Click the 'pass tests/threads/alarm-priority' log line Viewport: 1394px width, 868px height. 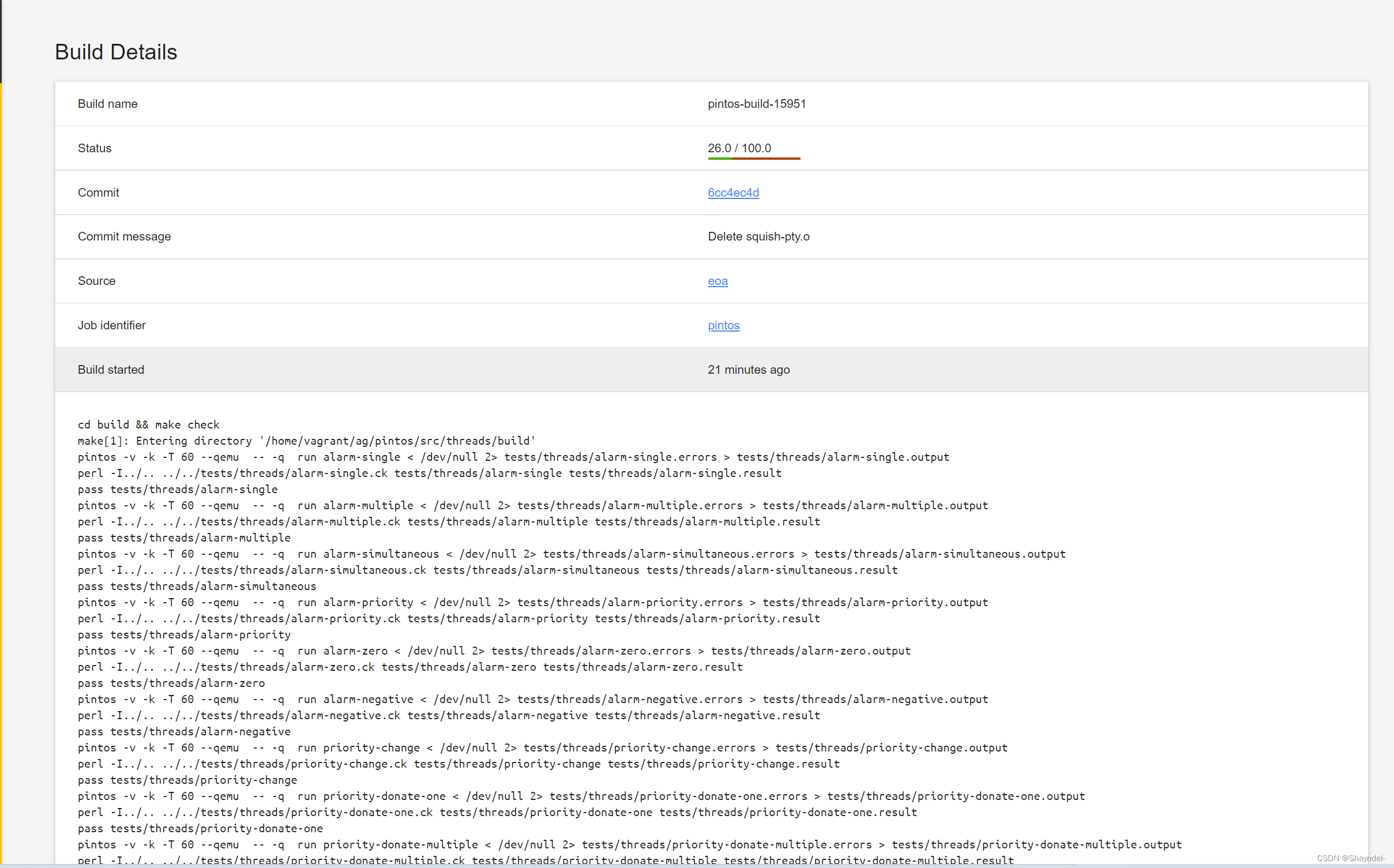[184, 635]
